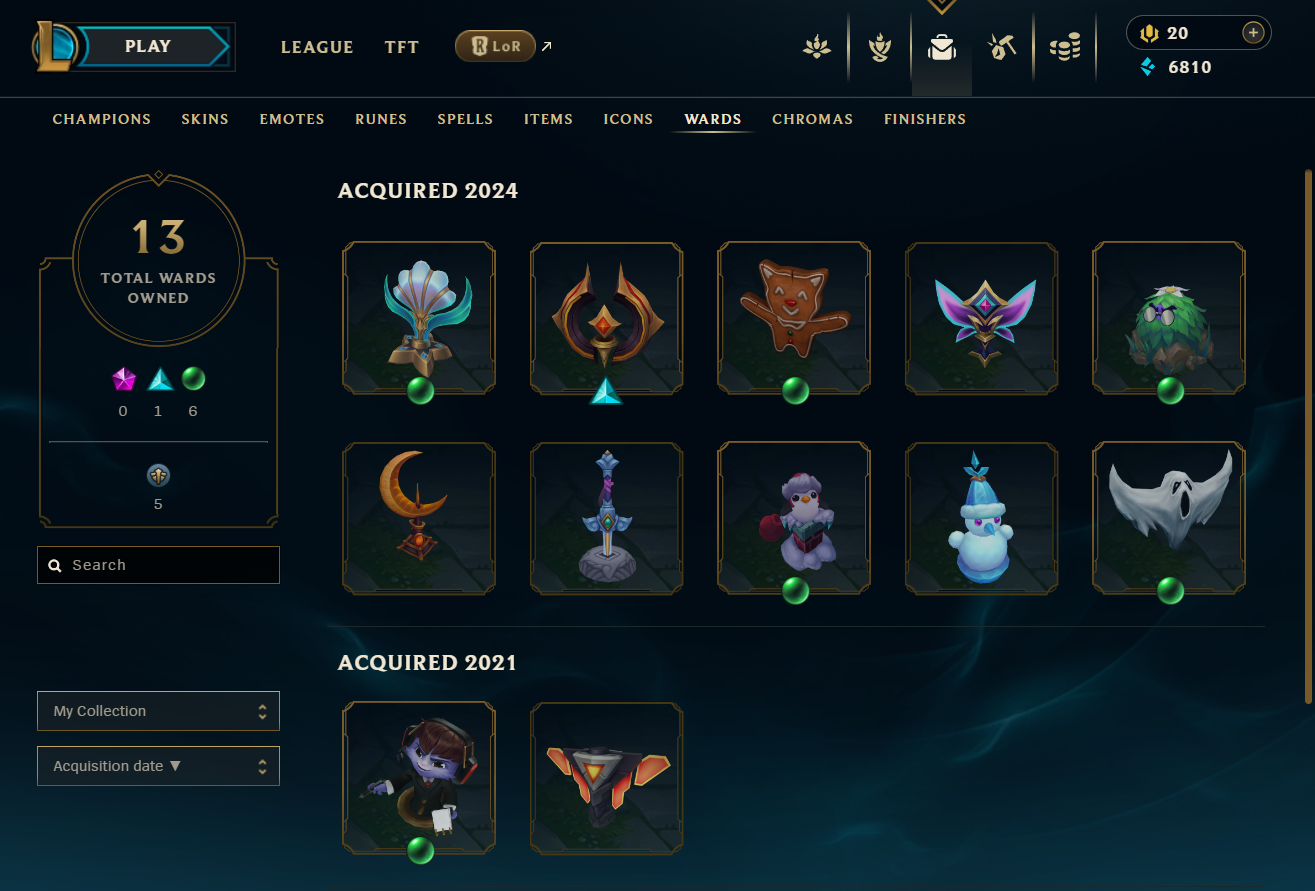This screenshot has width=1315, height=891.
Task: Open the Collection briefcase icon
Action: tap(941, 47)
